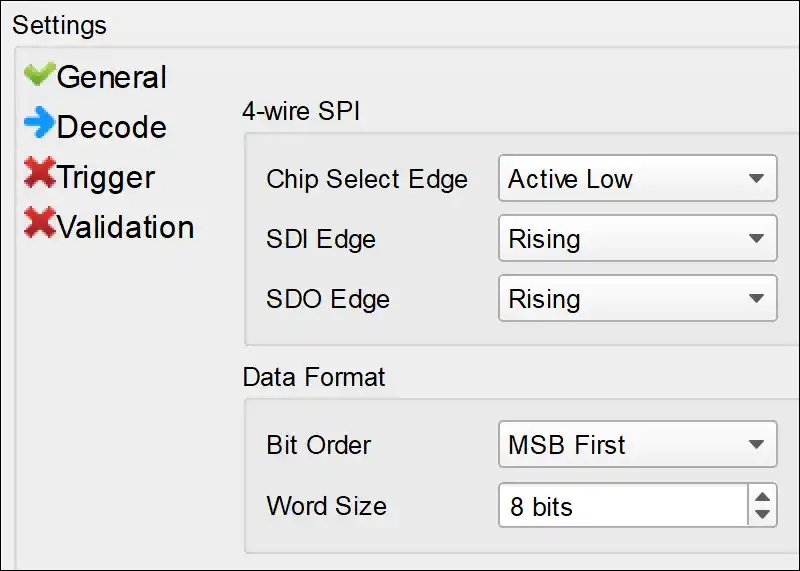Click the Data Format group heading
800x571 pixels.
(314, 377)
